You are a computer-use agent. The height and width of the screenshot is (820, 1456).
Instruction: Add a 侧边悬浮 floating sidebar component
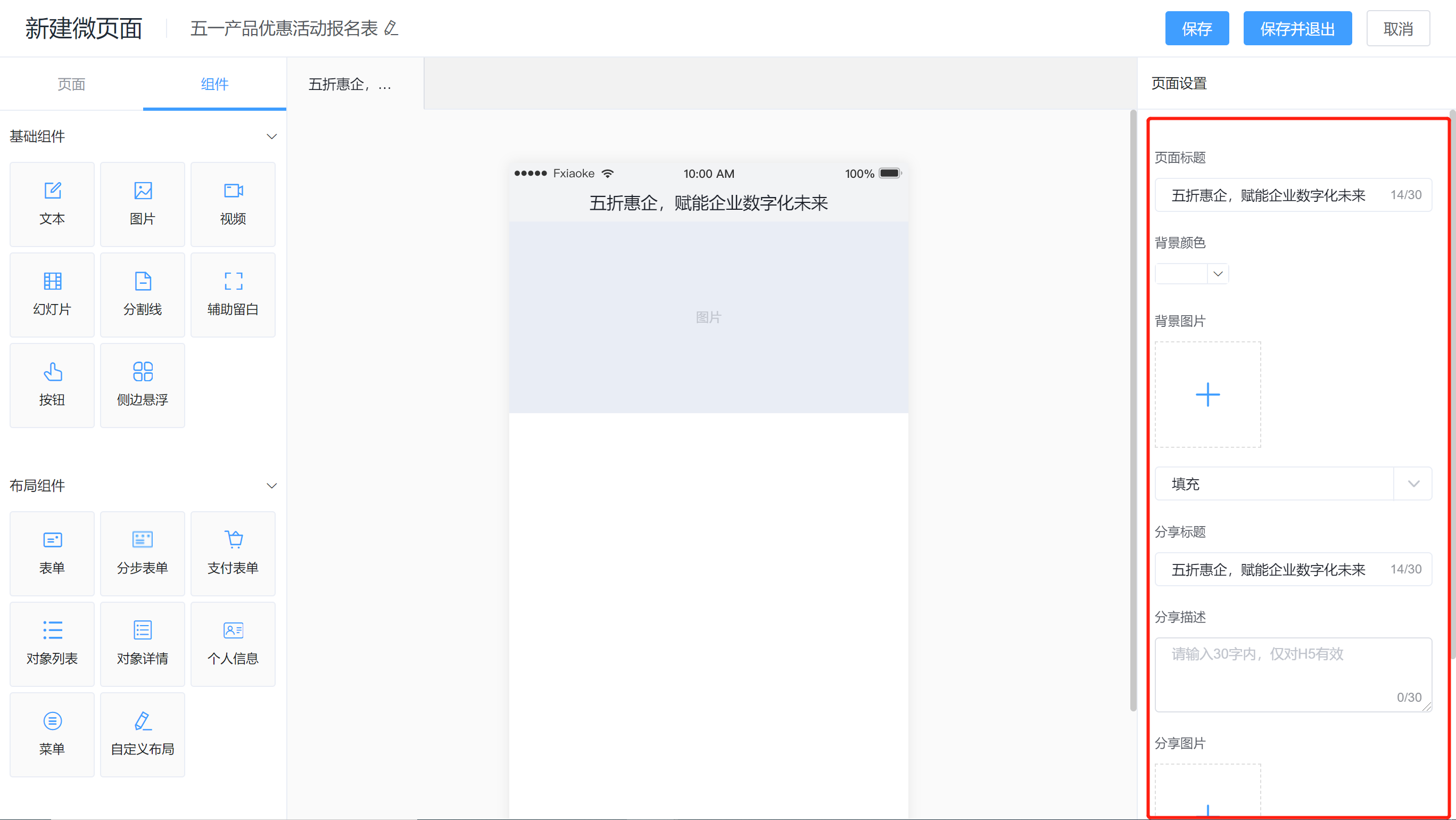click(143, 385)
